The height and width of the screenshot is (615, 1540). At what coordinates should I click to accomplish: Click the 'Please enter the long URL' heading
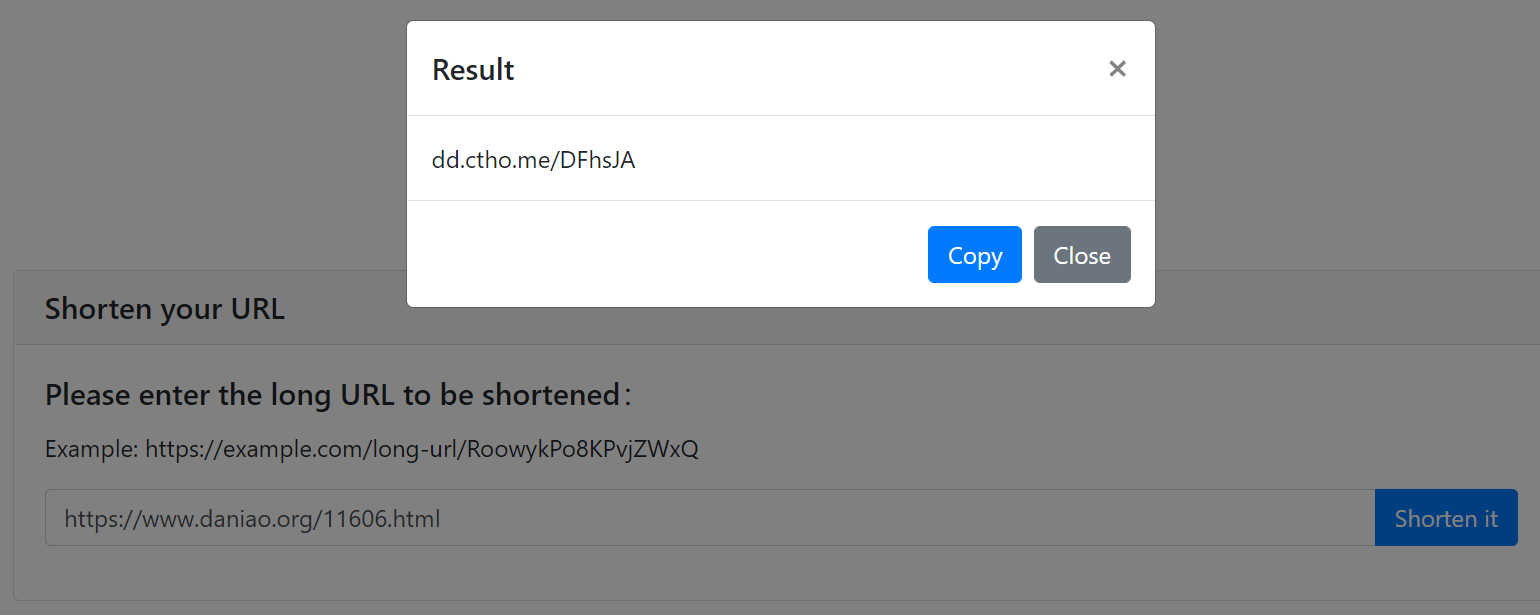pos(338,395)
